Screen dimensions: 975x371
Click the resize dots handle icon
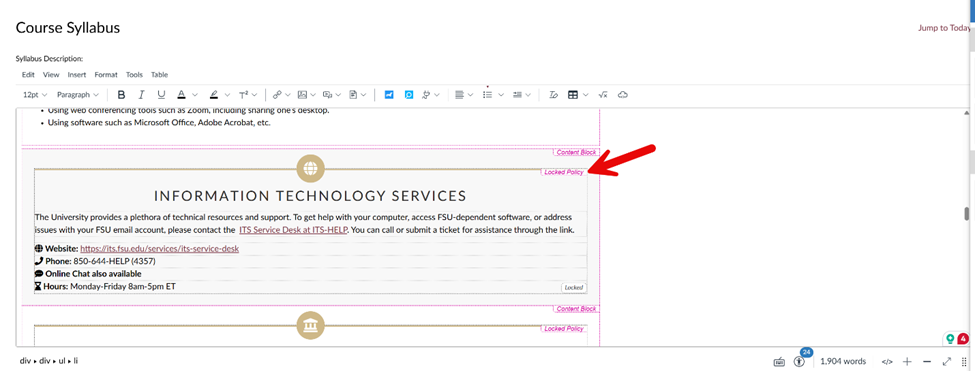pos(964,362)
